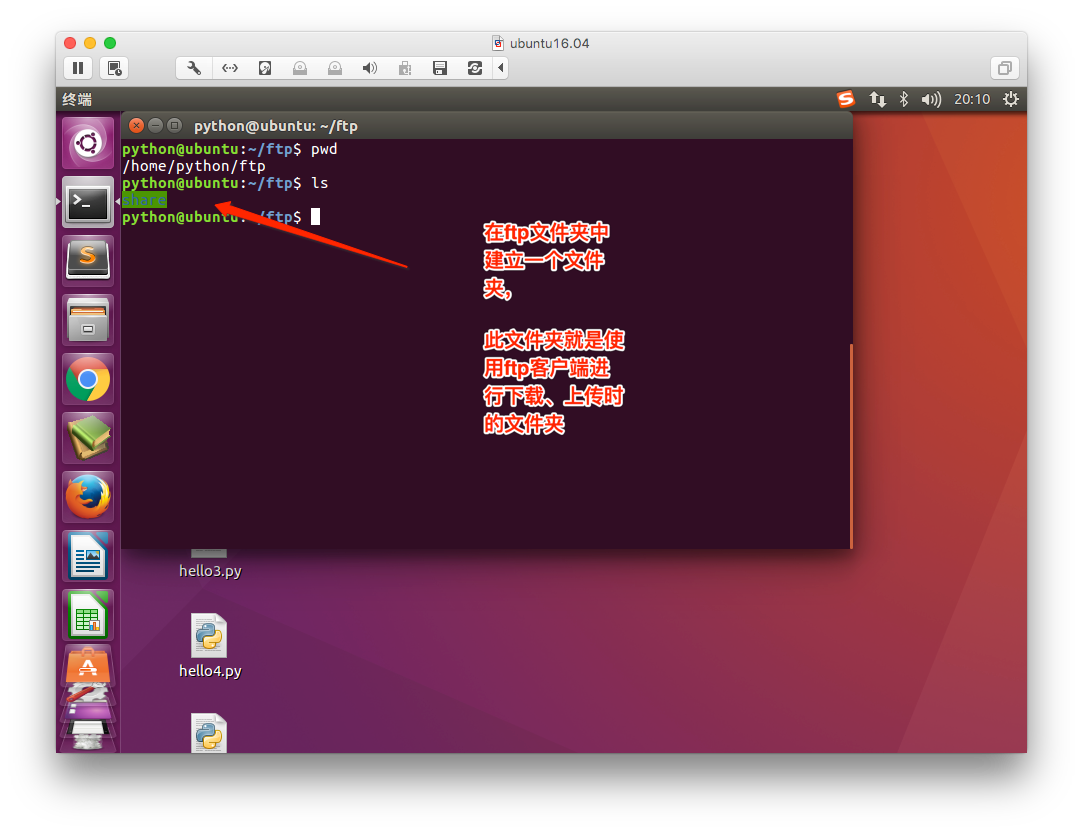
Task: Toggle VM sound device in toolbar
Action: pos(369,68)
